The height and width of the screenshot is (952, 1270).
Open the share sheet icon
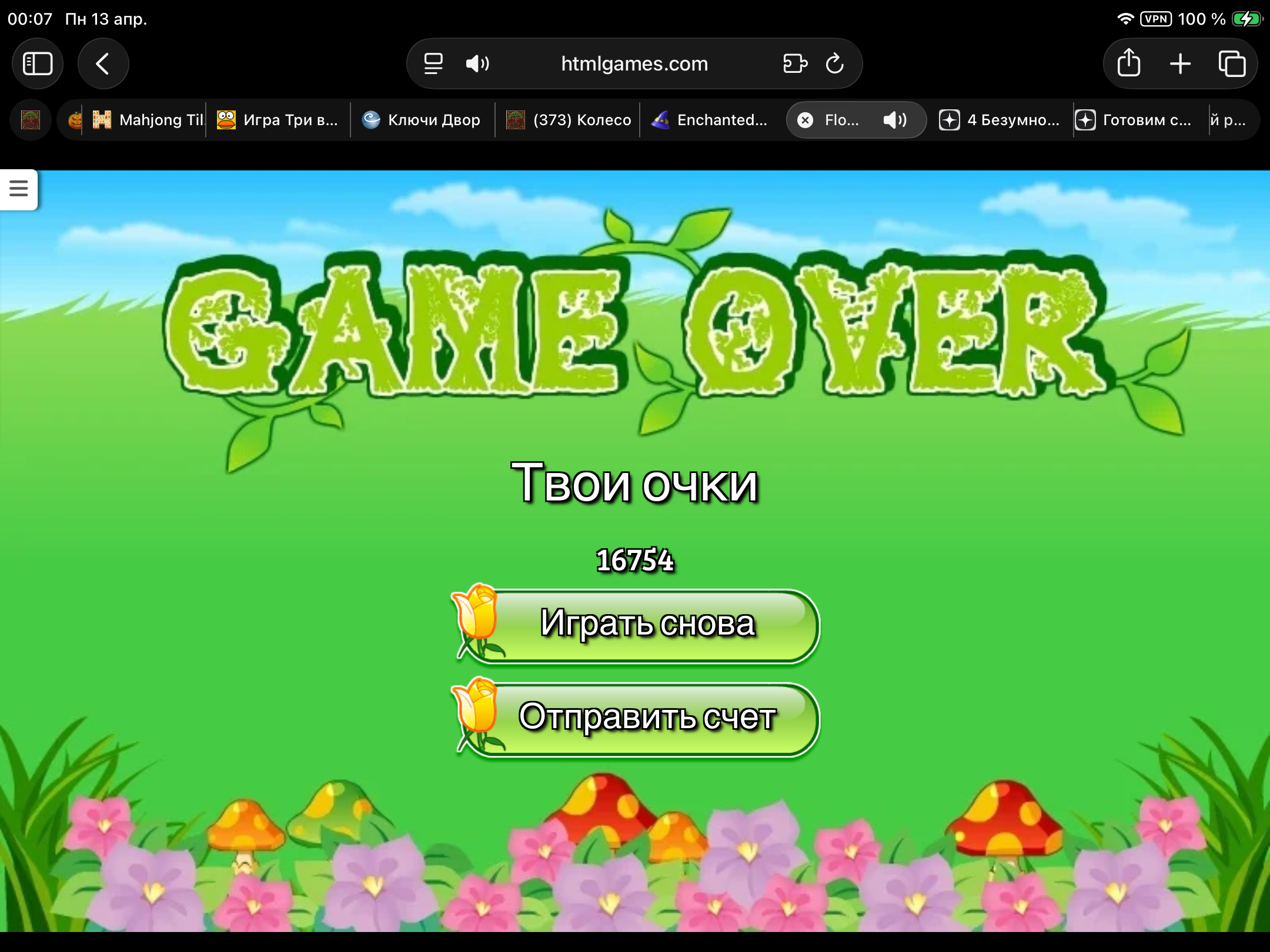click(x=1128, y=63)
